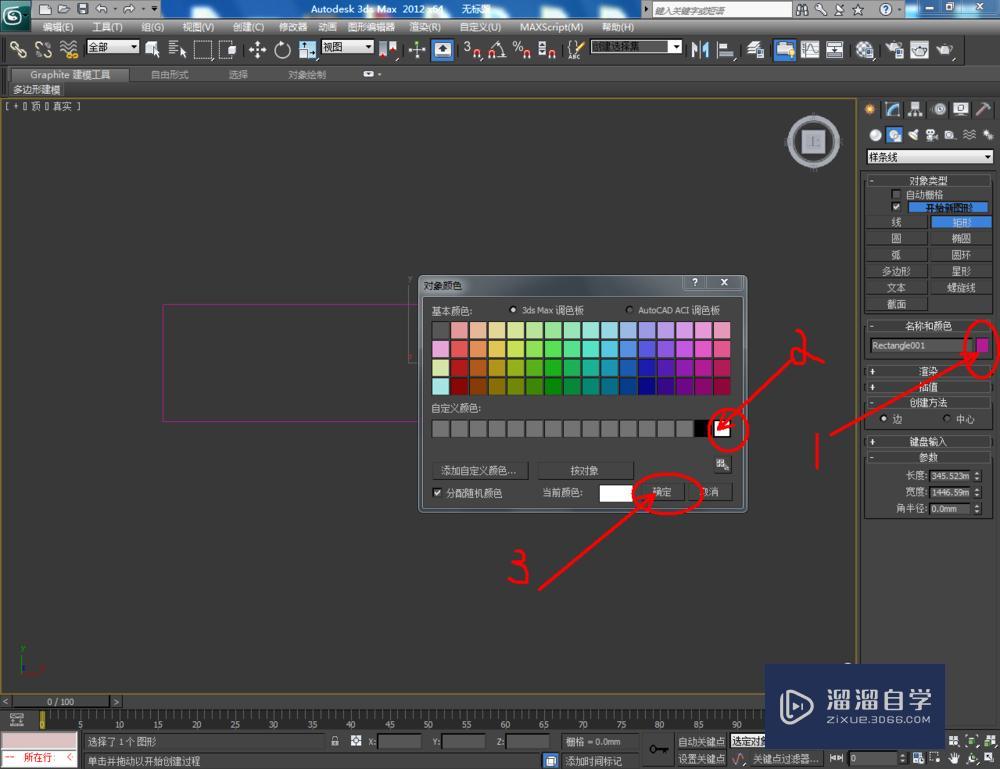Click the 星形 shape button
Viewport: 1000px width, 769px height.
click(961, 271)
